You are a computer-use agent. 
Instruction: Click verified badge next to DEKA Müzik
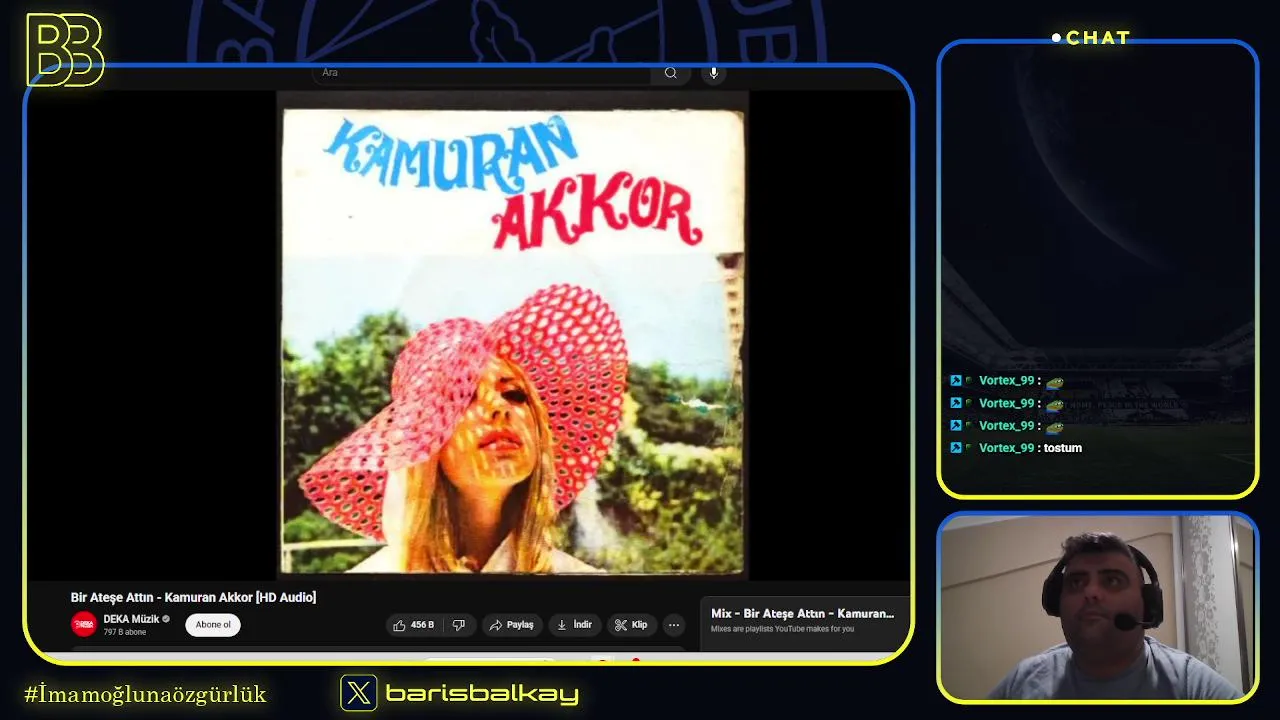(x=166, y=619)
